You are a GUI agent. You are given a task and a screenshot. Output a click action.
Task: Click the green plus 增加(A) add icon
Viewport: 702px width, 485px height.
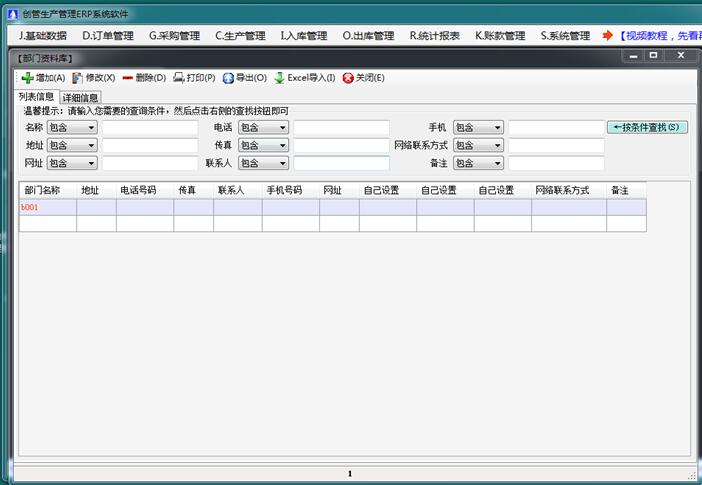point(27,78)
